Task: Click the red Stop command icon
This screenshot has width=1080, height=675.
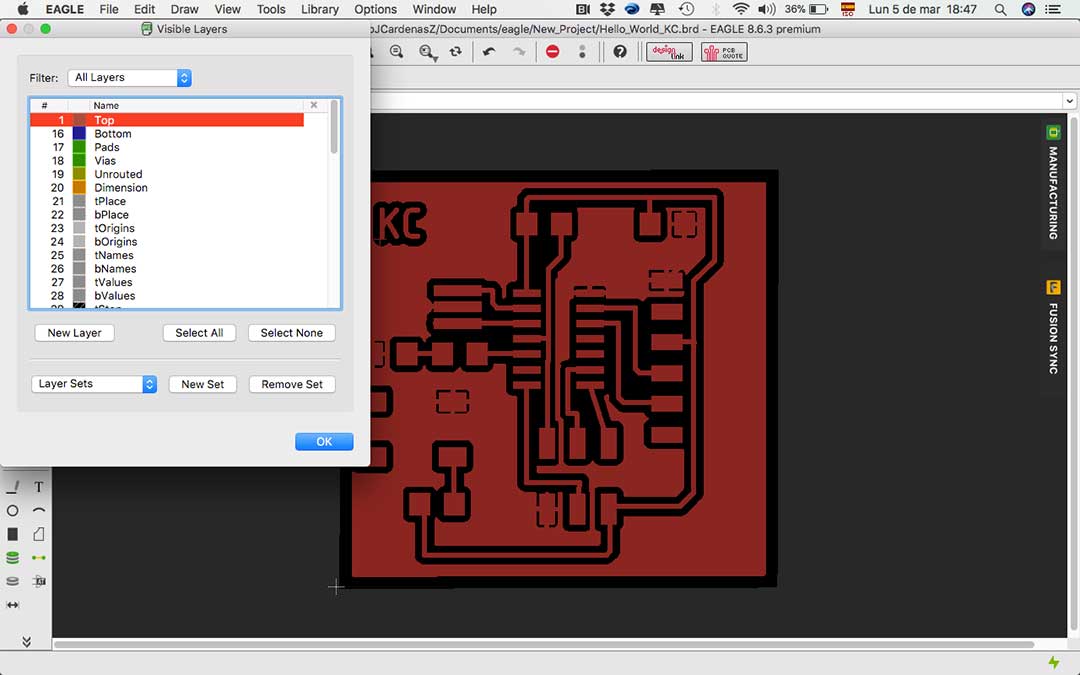Action: pos(553,52)
